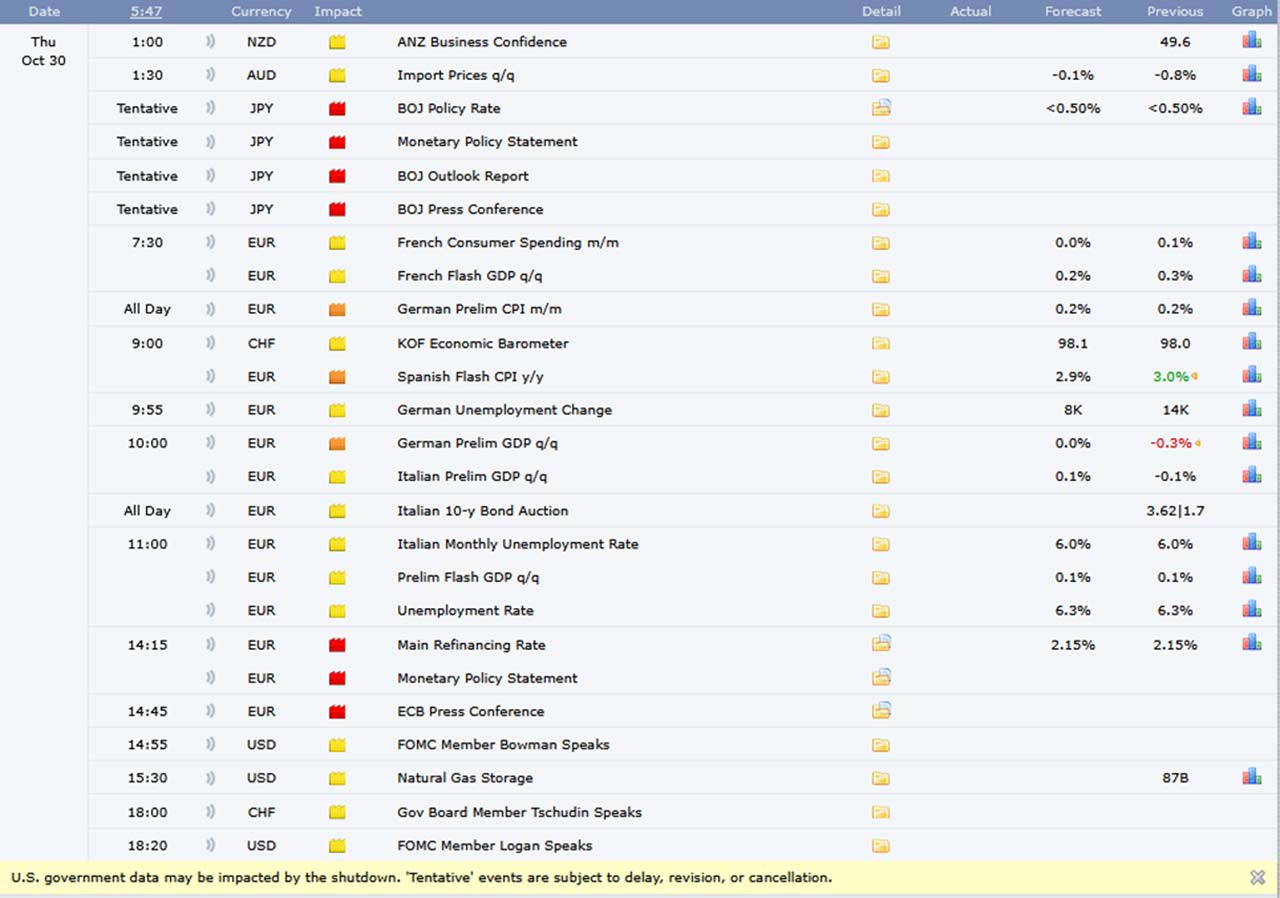Open detail folder for Main Refinancing Rate
Viewport: 1280px width, 898px height.
pos(880,644)
